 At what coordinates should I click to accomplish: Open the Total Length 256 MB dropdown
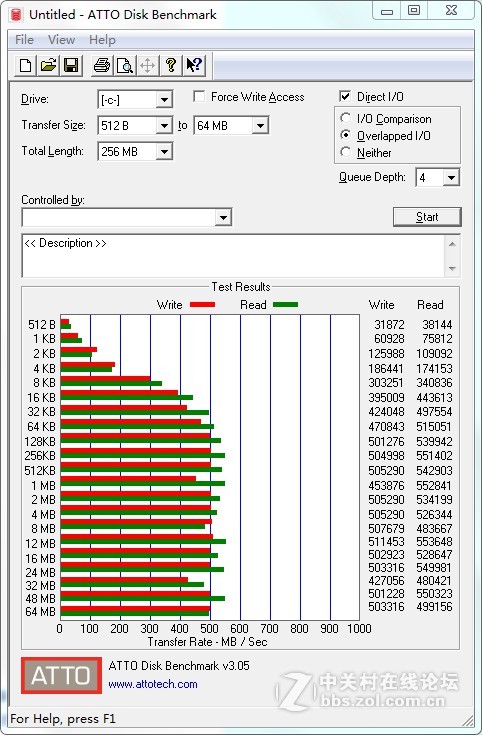click(164, 151)
